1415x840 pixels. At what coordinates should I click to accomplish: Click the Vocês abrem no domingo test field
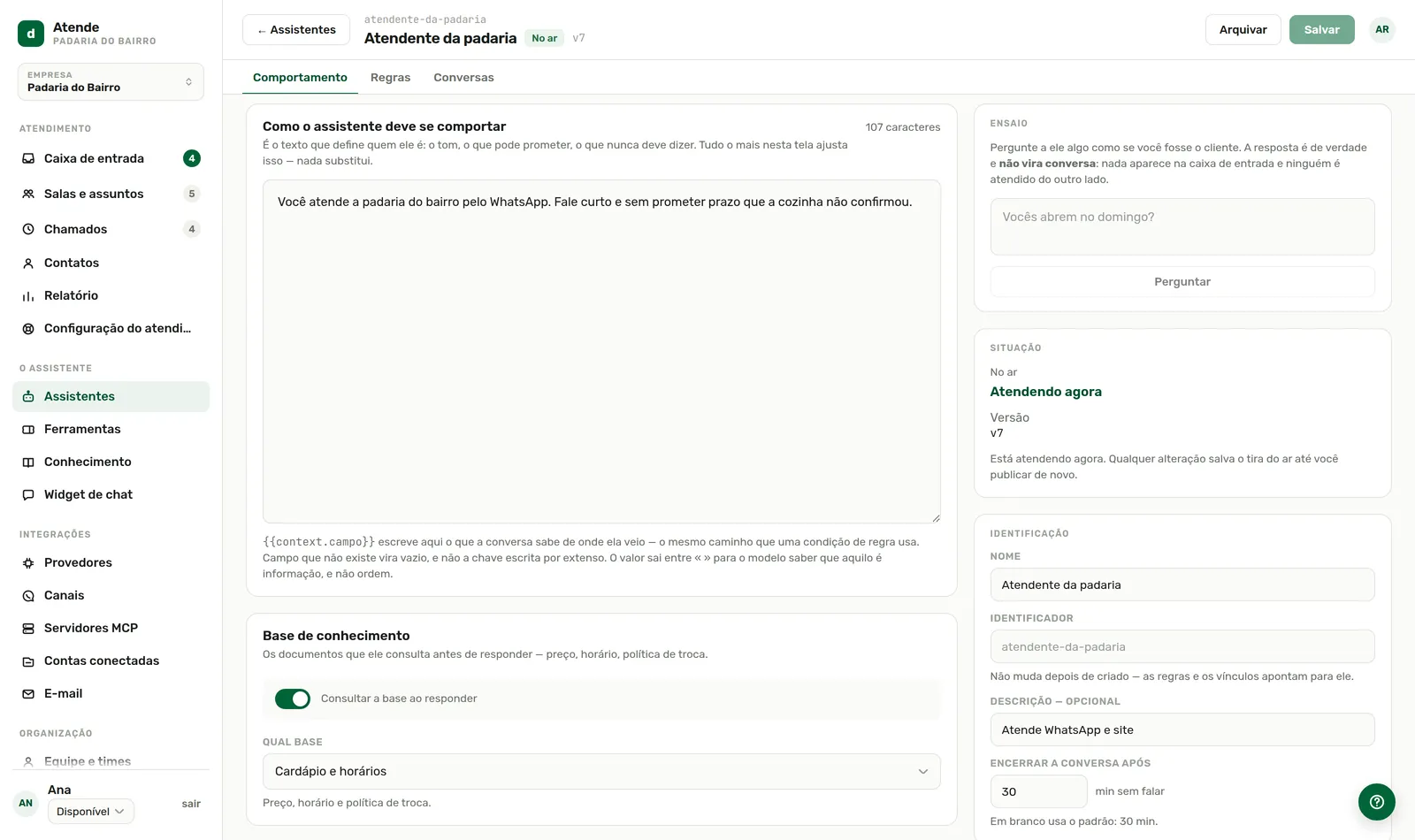coord(1182,226)
